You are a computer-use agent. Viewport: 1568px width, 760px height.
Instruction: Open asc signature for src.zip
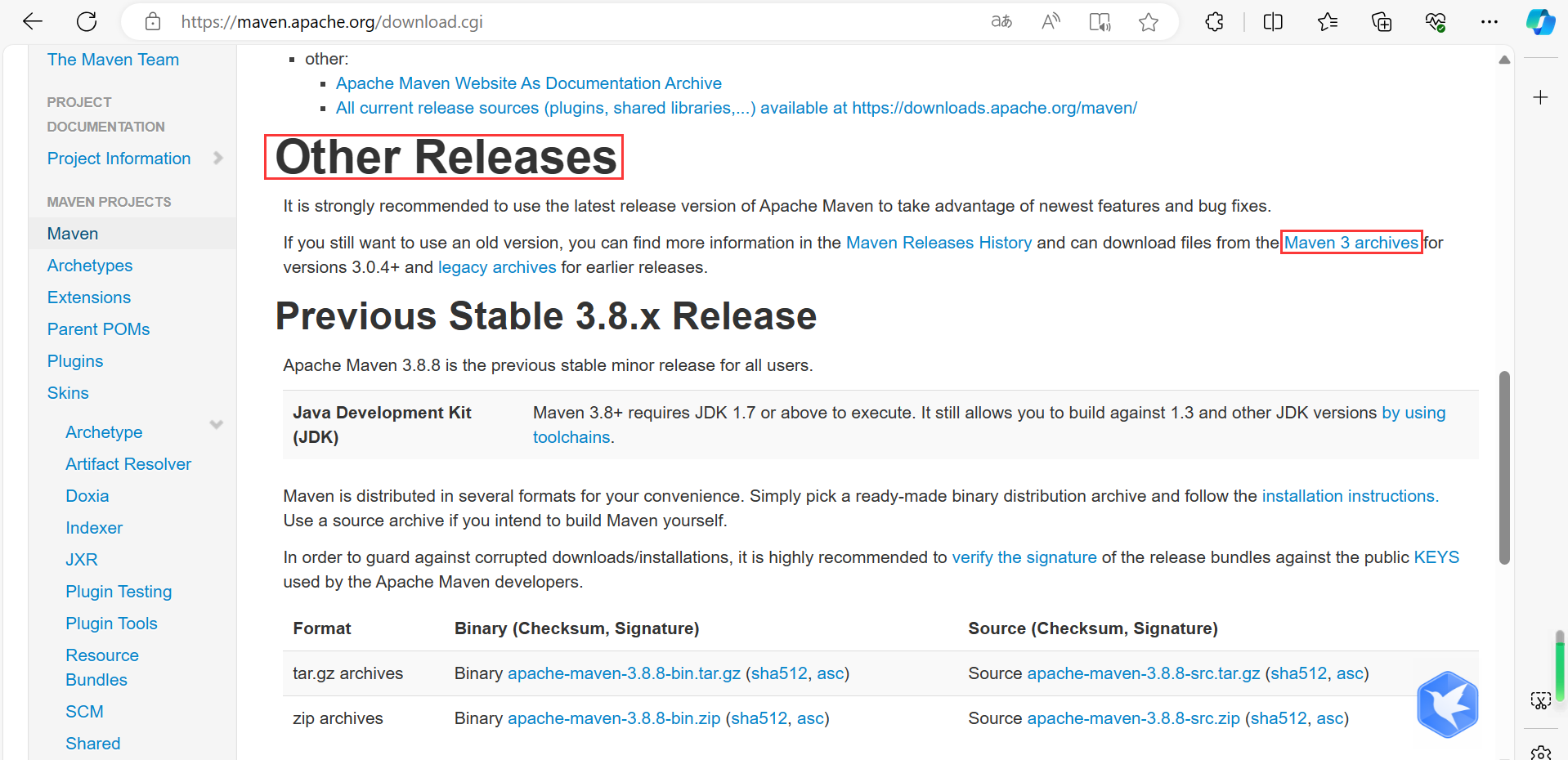(x=1330, y=718)
